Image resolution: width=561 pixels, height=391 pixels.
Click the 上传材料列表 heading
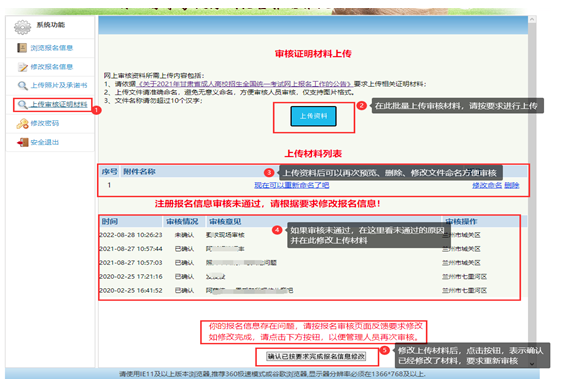pos(313,153)
